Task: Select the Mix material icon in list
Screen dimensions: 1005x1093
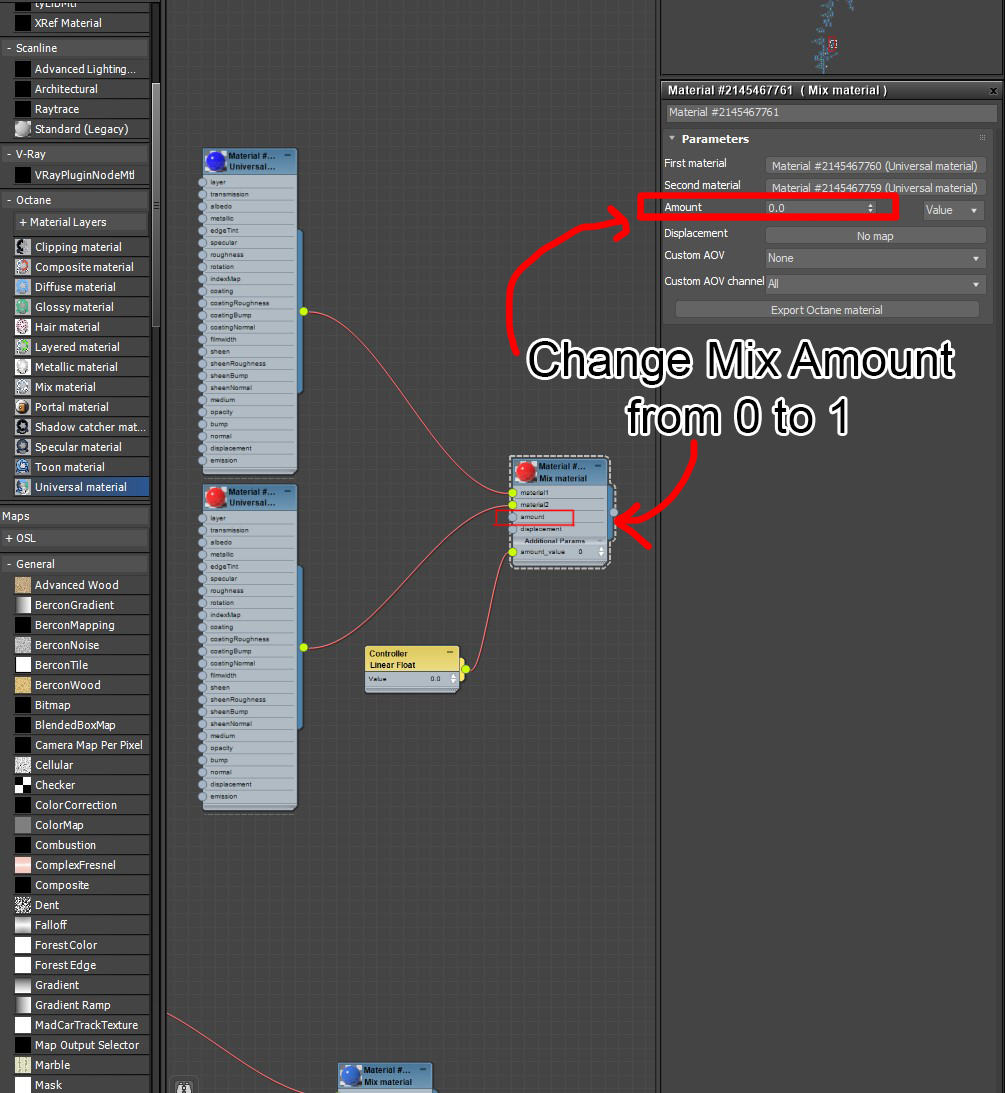Action: (23, 387)
